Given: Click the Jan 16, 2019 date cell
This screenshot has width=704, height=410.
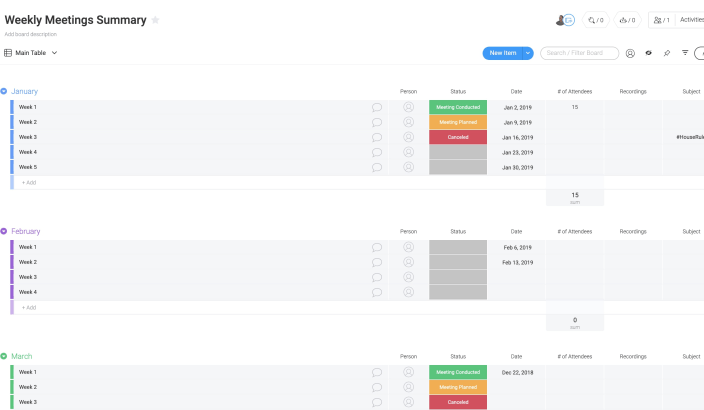Looking at the screenshot, I should (517, 137).
